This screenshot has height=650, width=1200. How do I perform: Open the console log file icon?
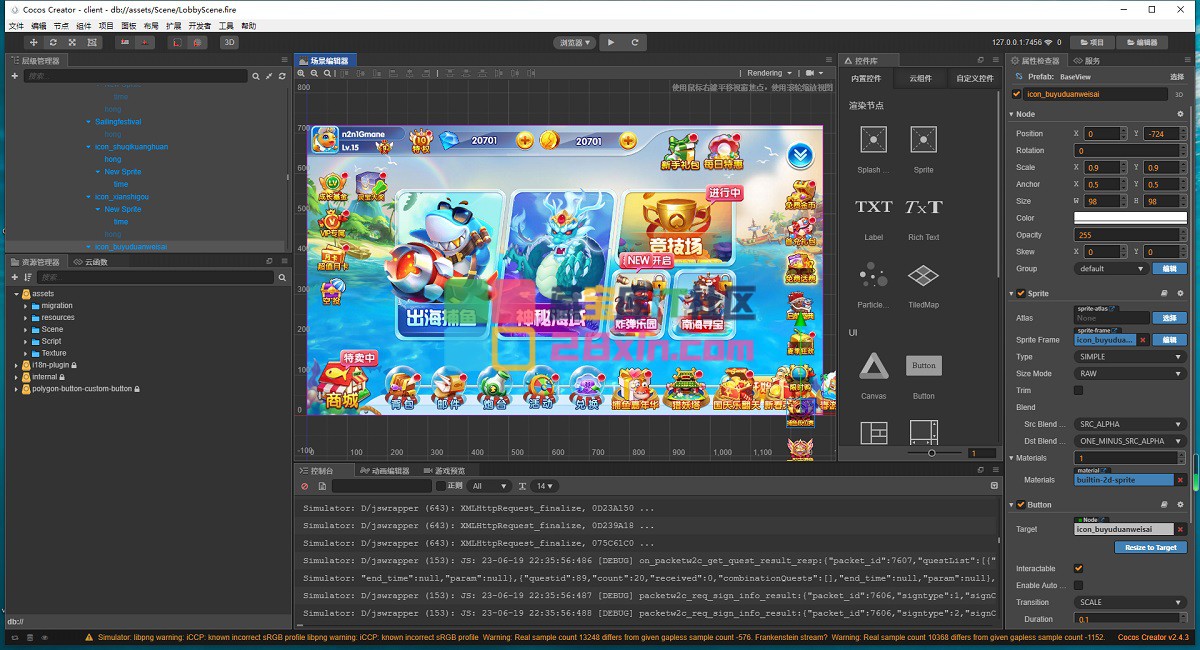pyautogui.click(x=322, y=486)
